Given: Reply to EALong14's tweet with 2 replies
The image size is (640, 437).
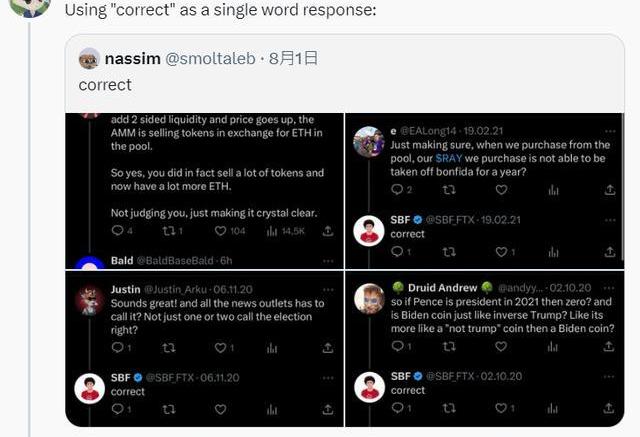Looking at the screenshot, I should click(401, 190).
